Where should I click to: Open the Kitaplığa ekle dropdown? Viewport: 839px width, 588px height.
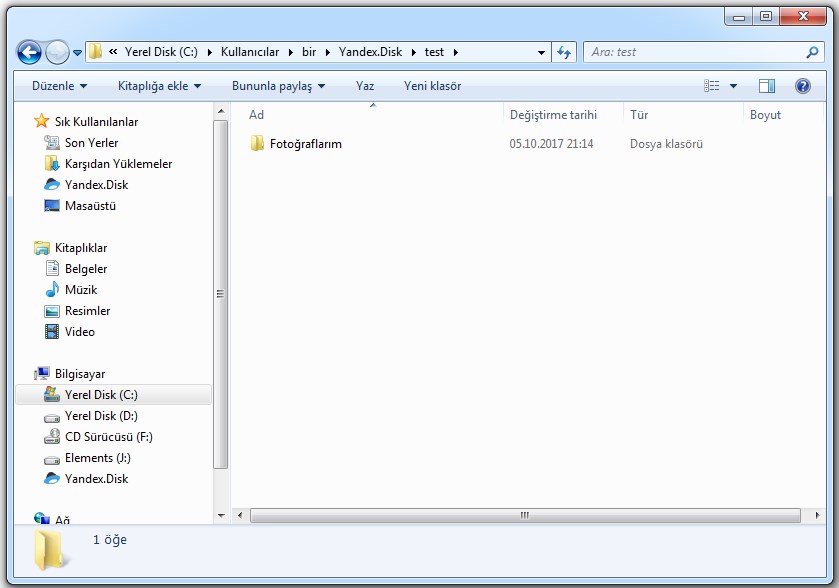159,86
